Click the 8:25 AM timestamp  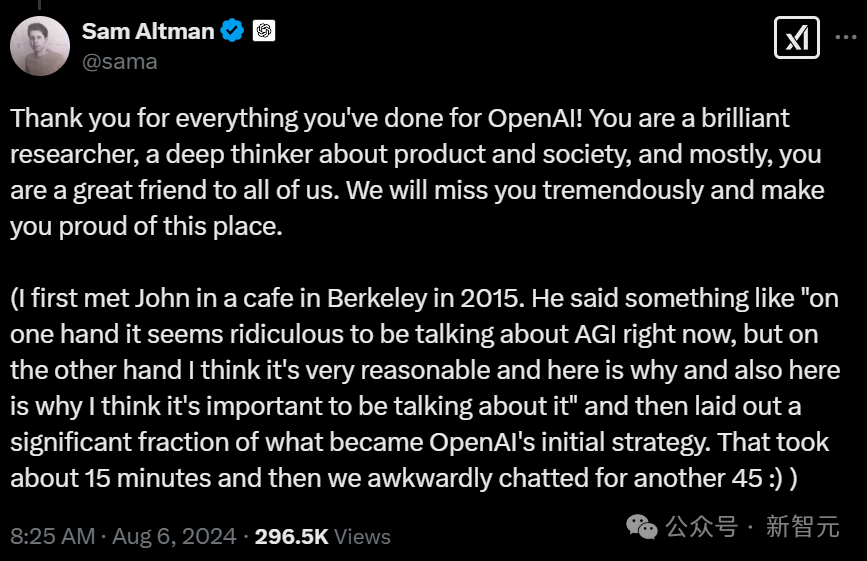tap(53, 537)
